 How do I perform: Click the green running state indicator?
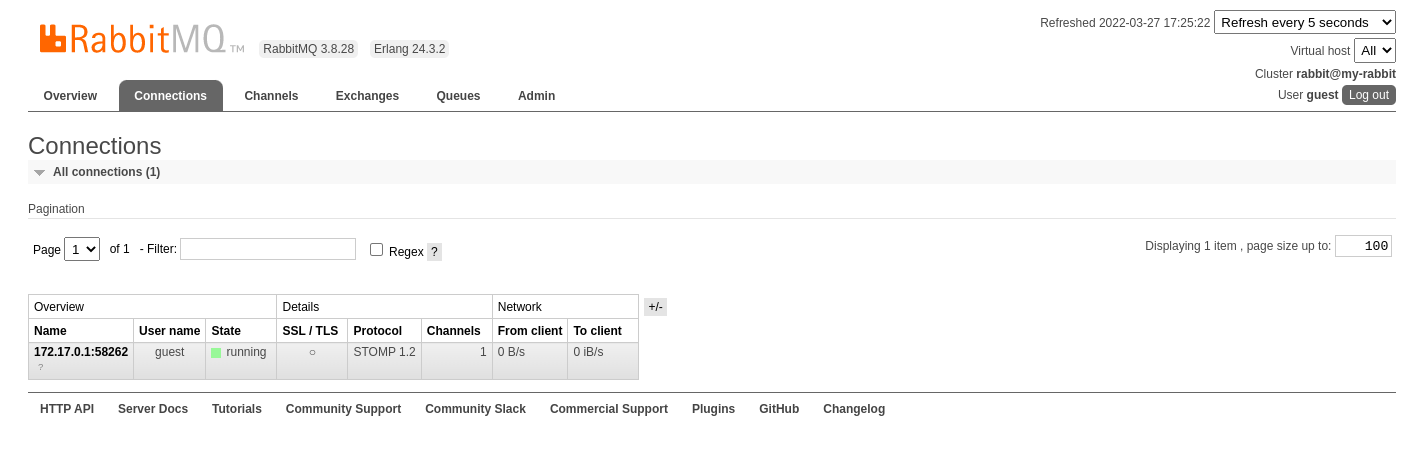[x=216, y=353]
